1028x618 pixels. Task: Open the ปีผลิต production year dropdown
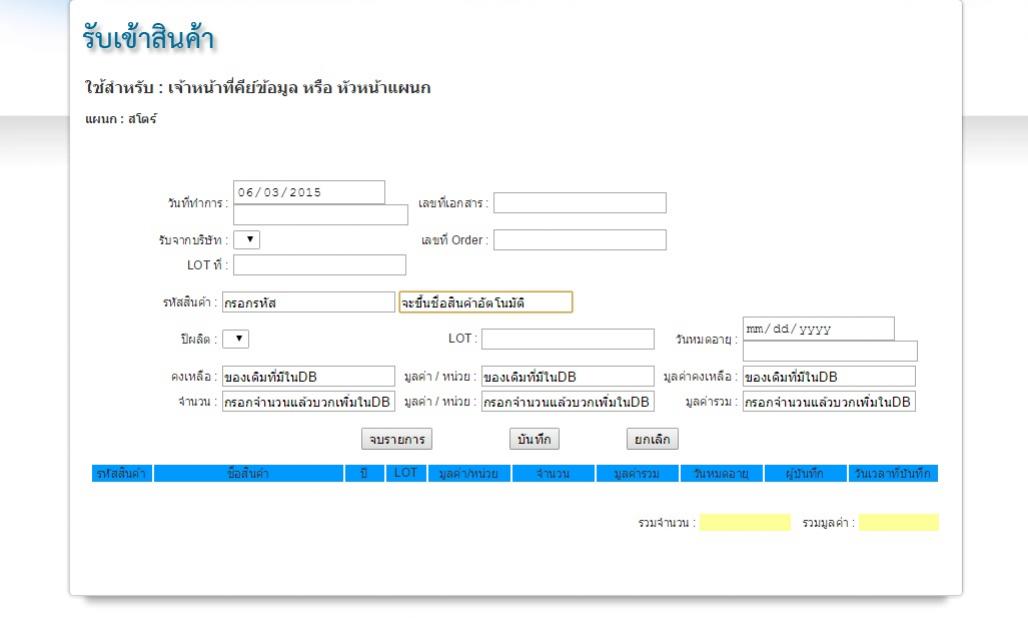(x=236, y=339)
